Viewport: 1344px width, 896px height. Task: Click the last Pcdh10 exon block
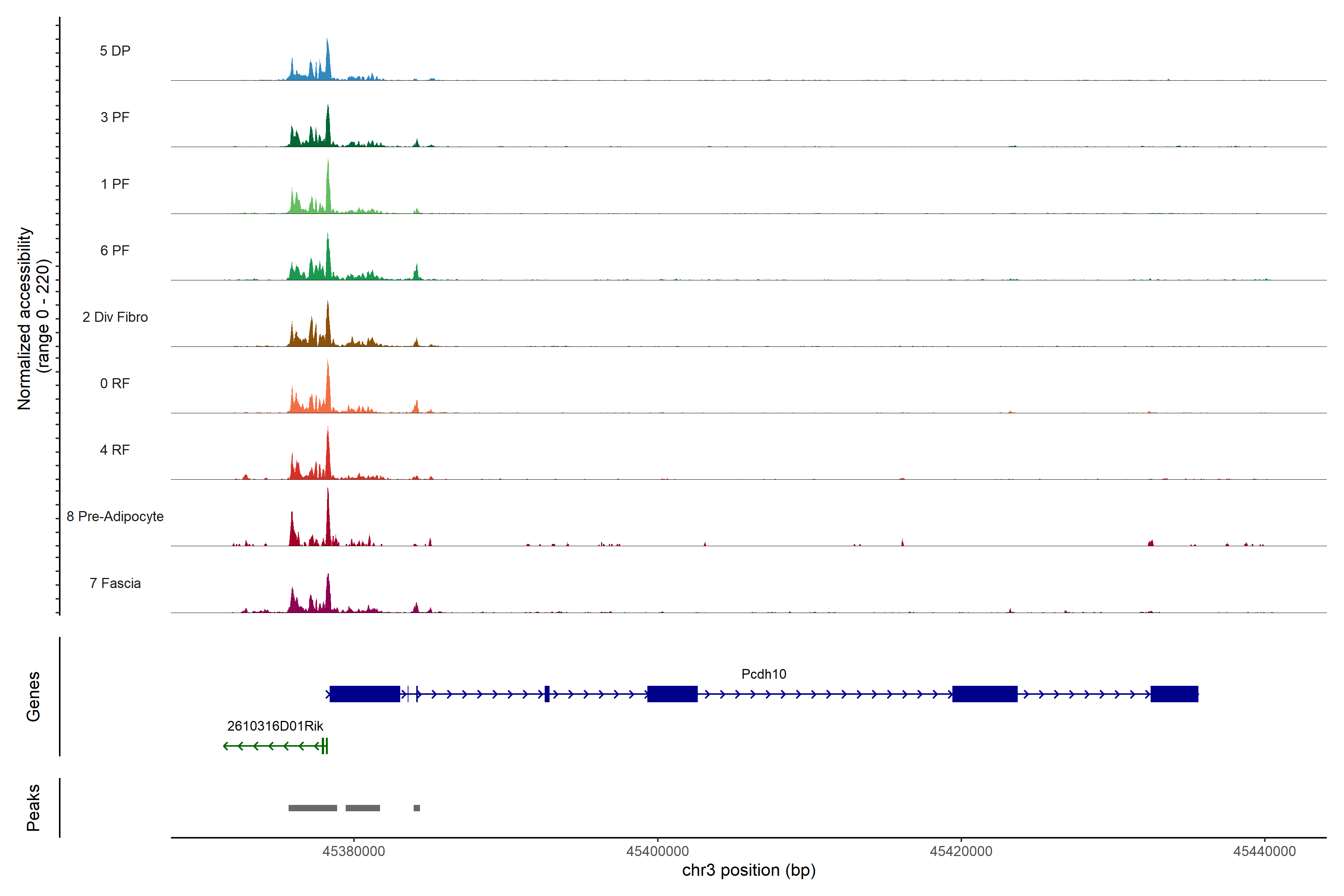[x=1174, y=694]
